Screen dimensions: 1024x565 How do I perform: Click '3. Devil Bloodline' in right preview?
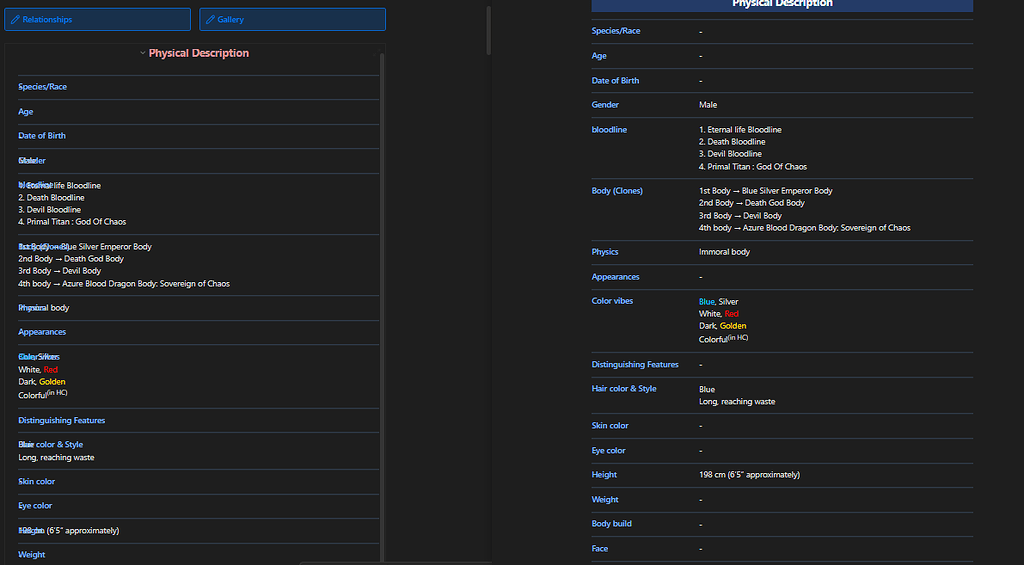[x=730, y=154]
